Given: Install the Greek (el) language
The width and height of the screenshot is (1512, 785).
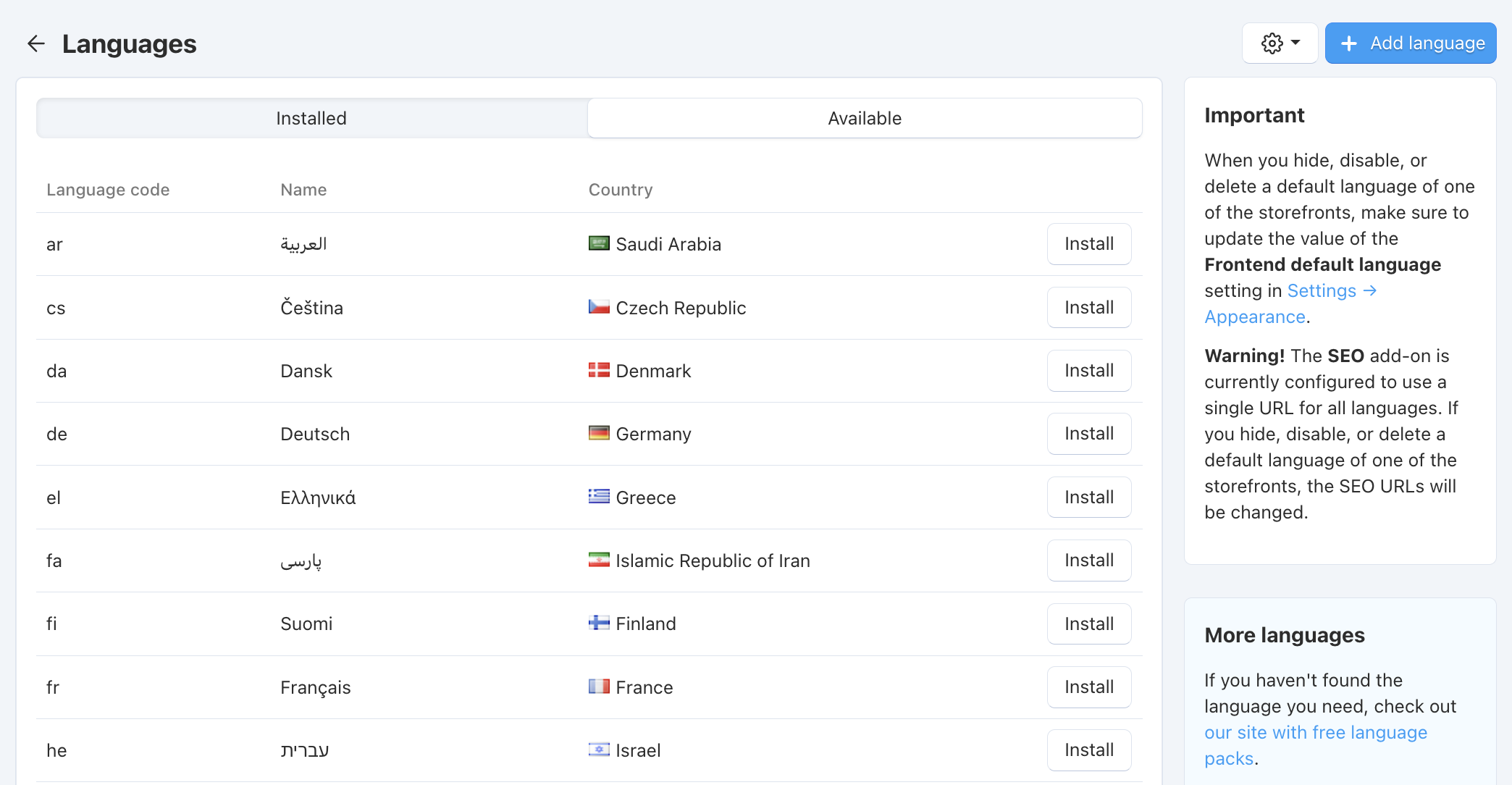Looking at the screenshot, I should [1089, 498].
